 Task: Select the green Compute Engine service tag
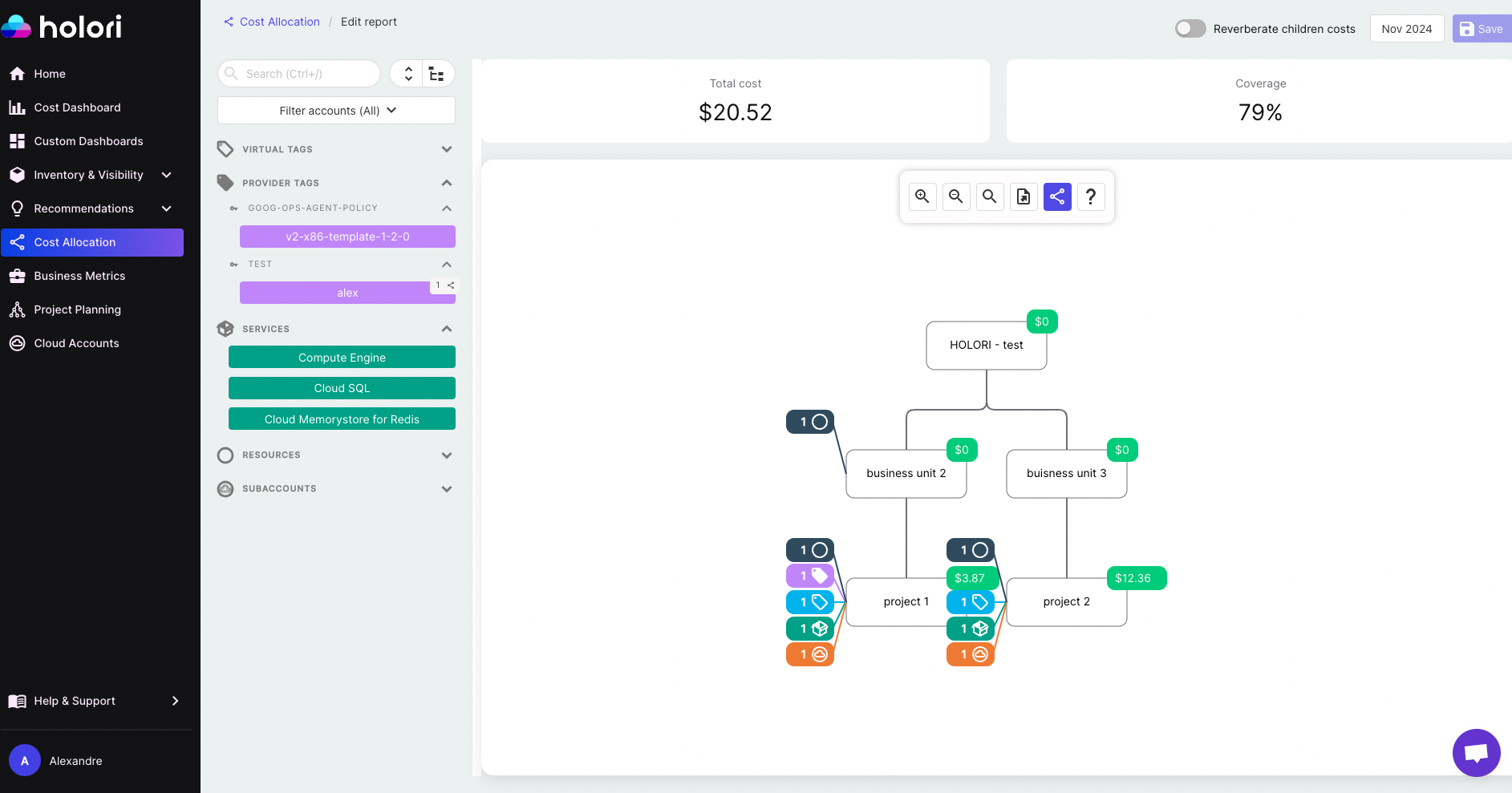pos(342,358)
